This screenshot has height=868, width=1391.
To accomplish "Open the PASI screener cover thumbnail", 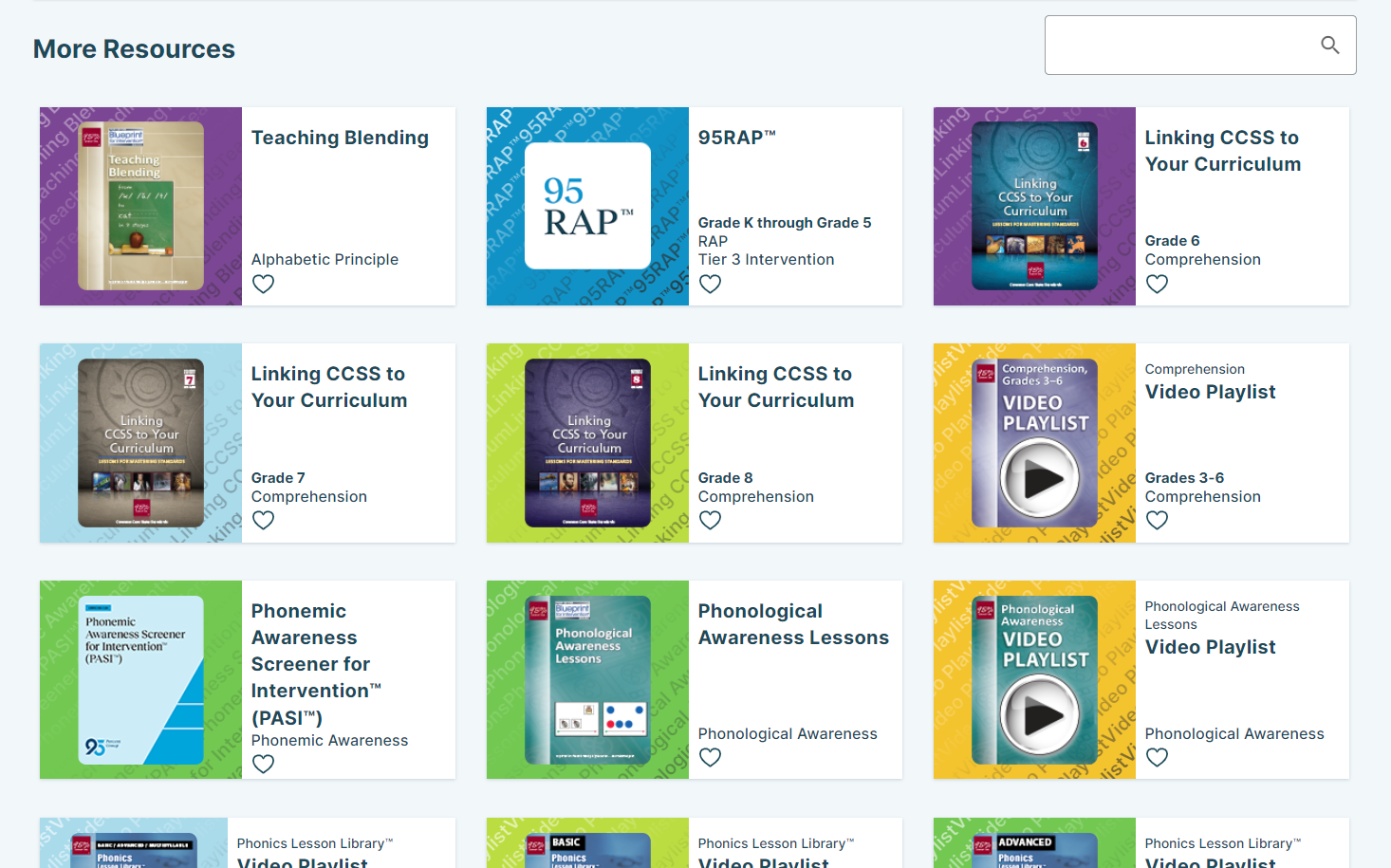I will pyautogui.click(x=140, y=680).
